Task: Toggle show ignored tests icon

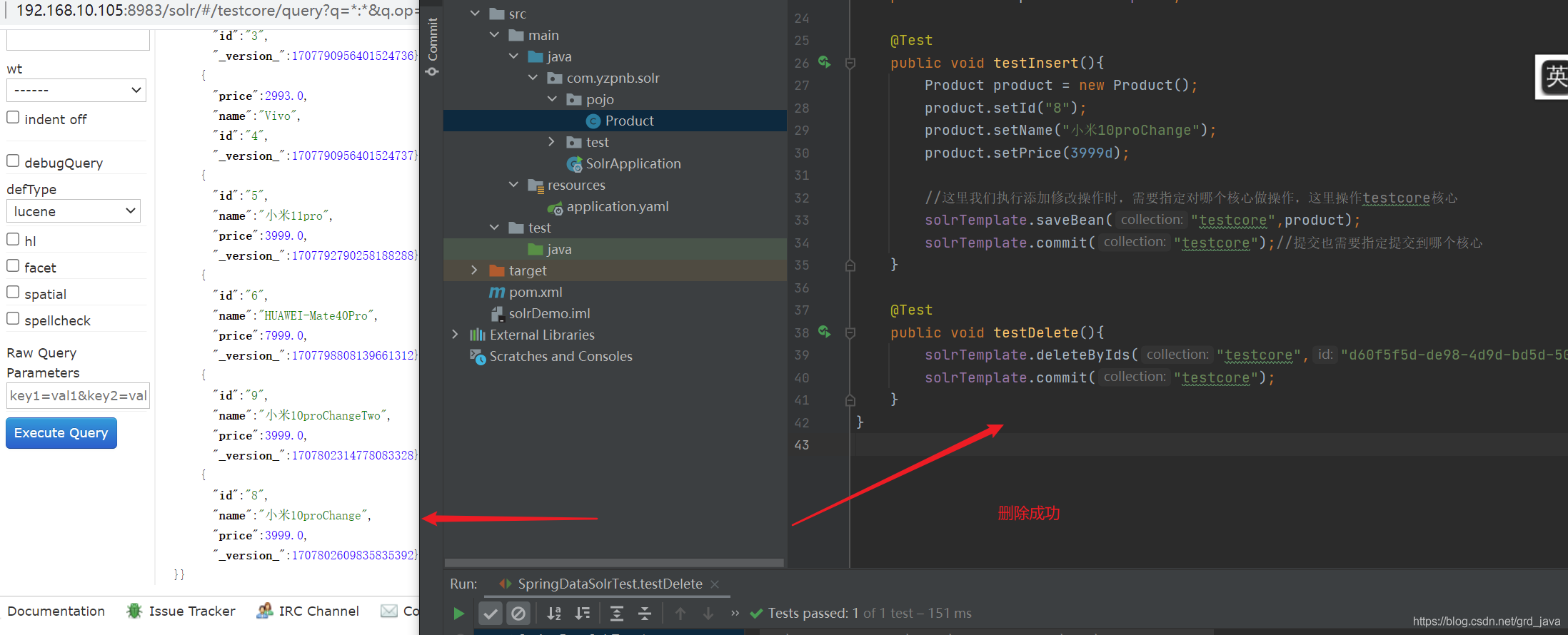Action: pos(518,614)
